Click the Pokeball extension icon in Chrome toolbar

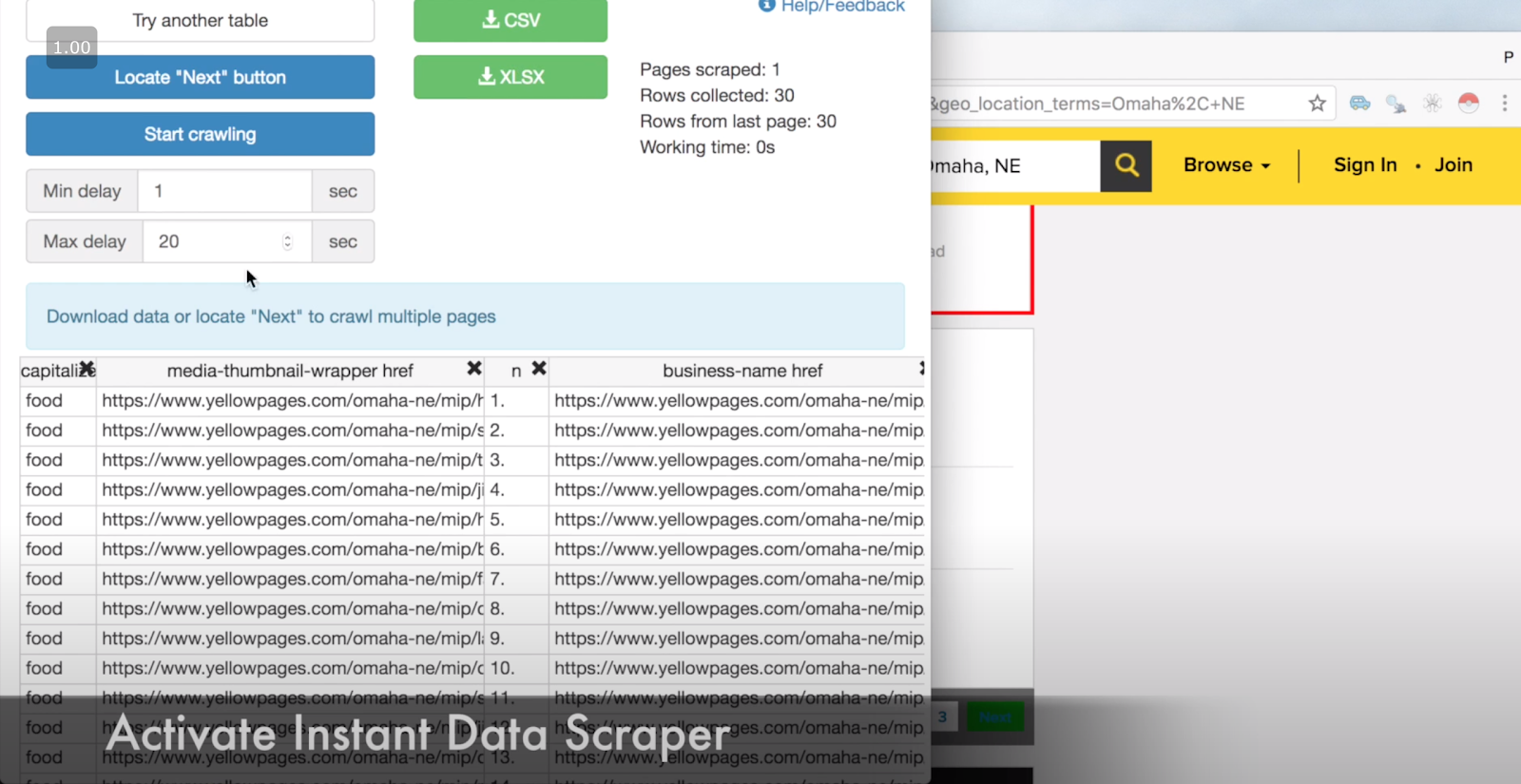(x=1469, y=104)
